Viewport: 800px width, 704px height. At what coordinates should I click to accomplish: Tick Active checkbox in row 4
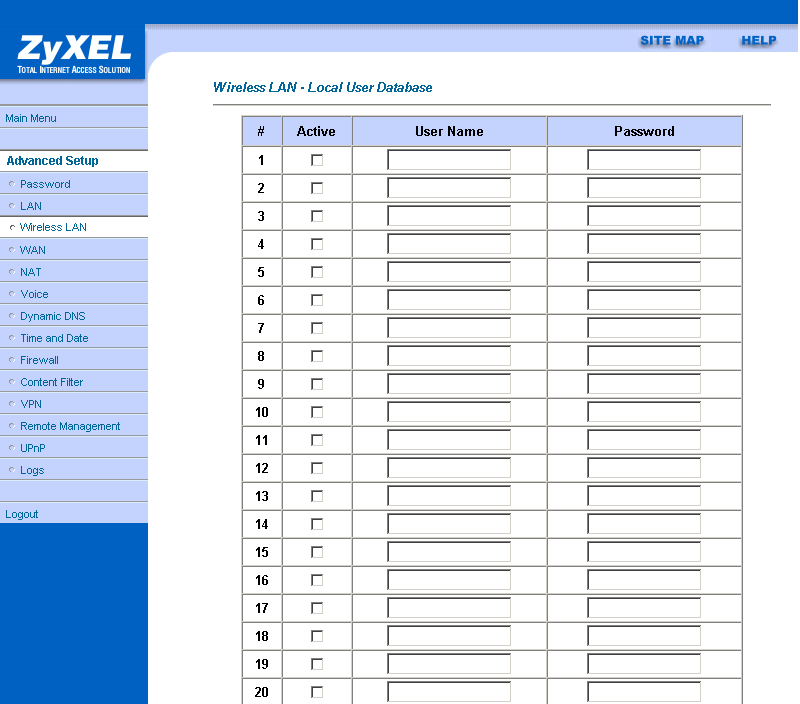click(x=317, y=244)
